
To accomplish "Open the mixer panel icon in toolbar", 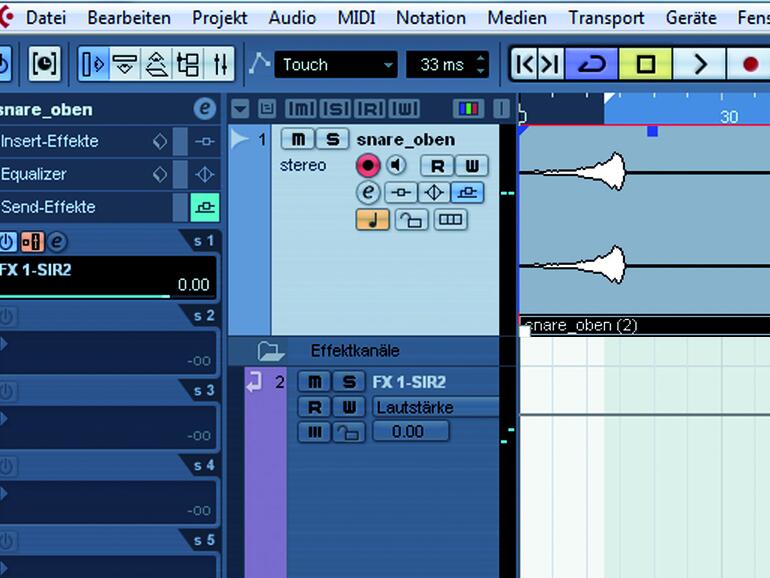I will 220,64.
